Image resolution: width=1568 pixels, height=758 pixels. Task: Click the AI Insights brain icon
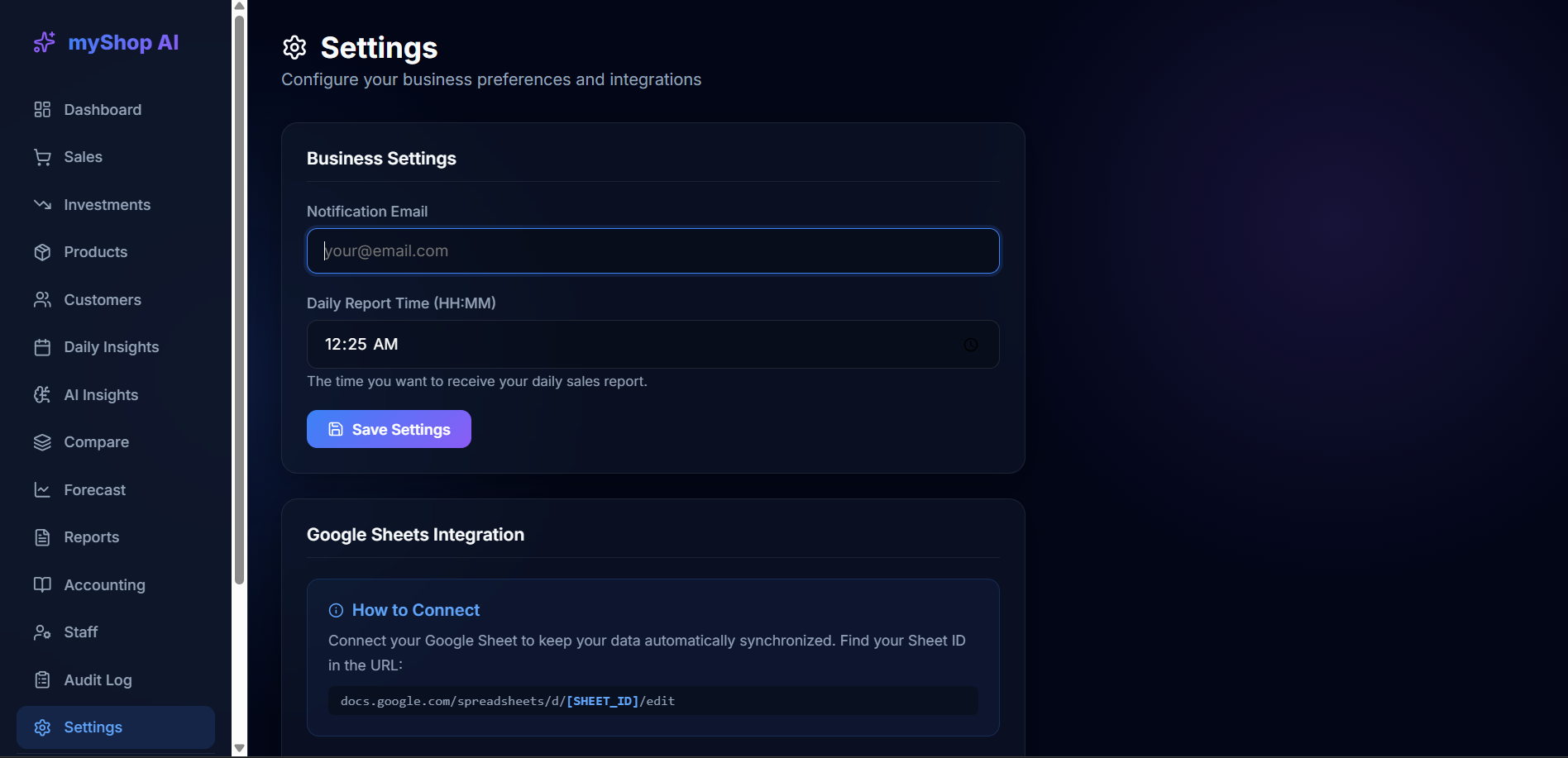coord(42,395)
